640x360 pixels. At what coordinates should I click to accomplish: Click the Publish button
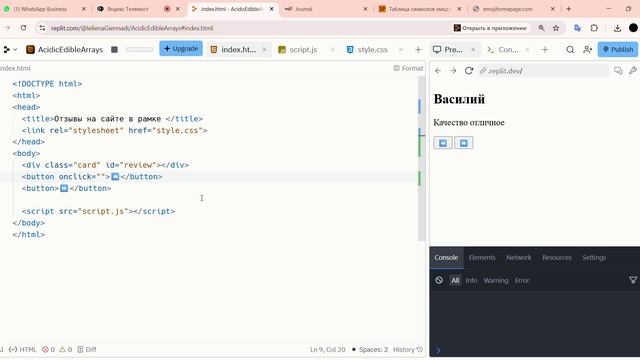click(618, 49)
